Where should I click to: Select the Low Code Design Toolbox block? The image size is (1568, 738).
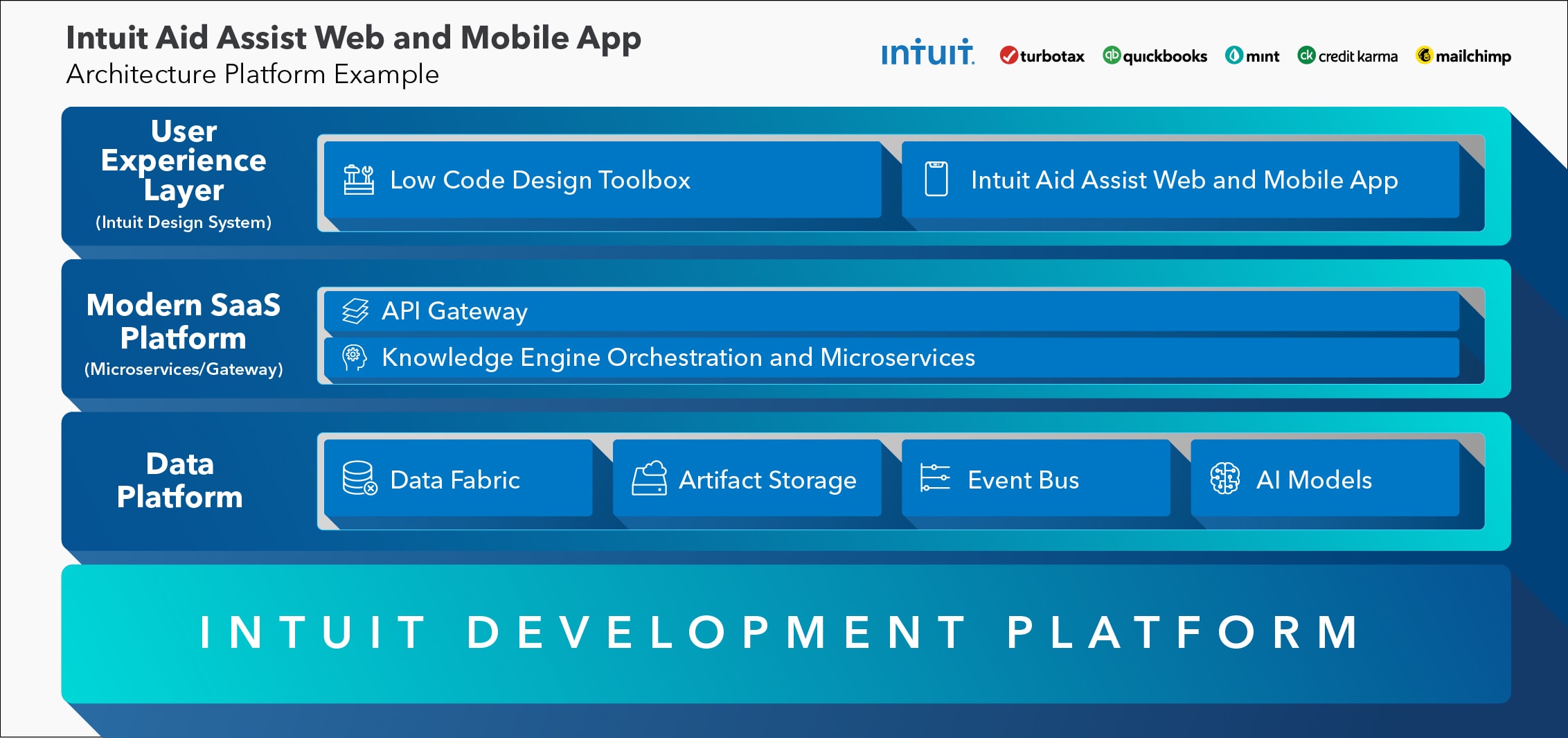pos(603,179)
